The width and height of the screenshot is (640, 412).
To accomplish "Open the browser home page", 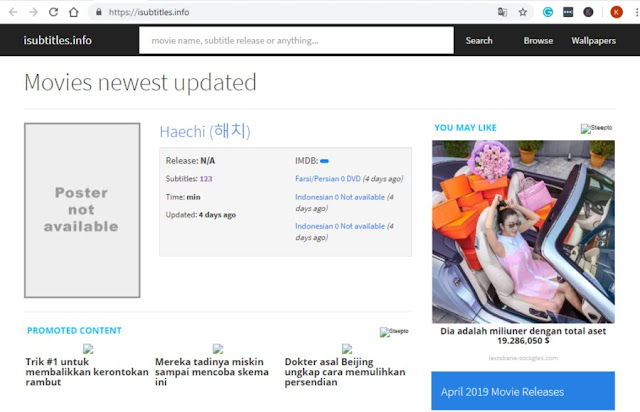I will 73,12.
